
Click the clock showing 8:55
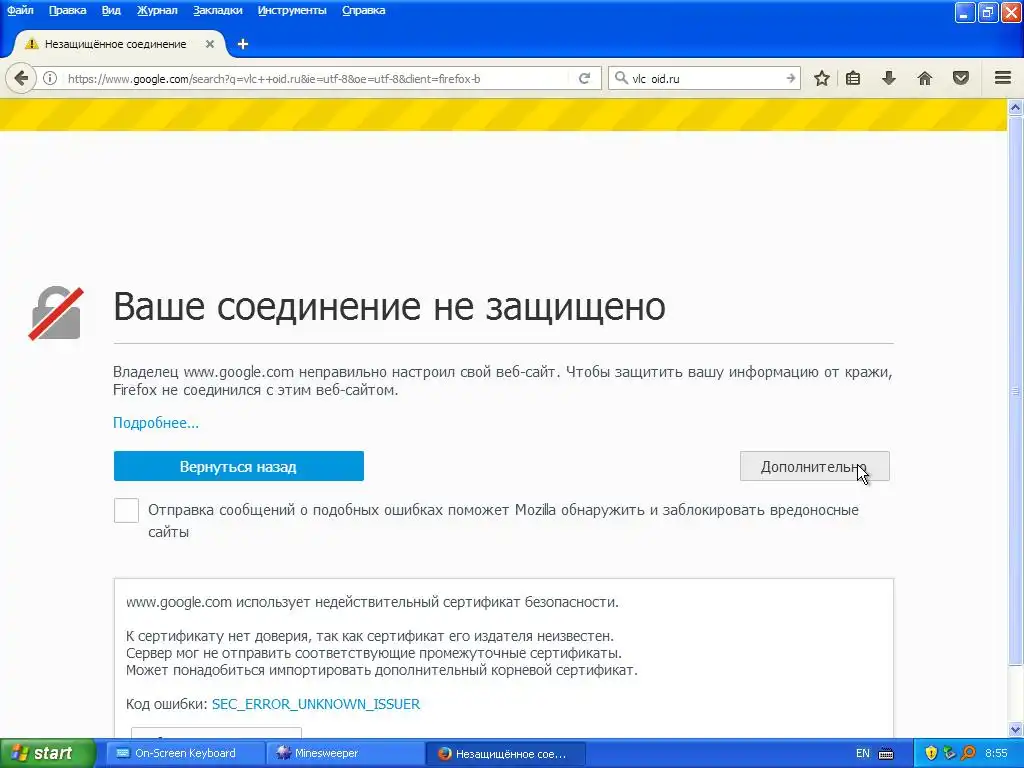point(996,753)
